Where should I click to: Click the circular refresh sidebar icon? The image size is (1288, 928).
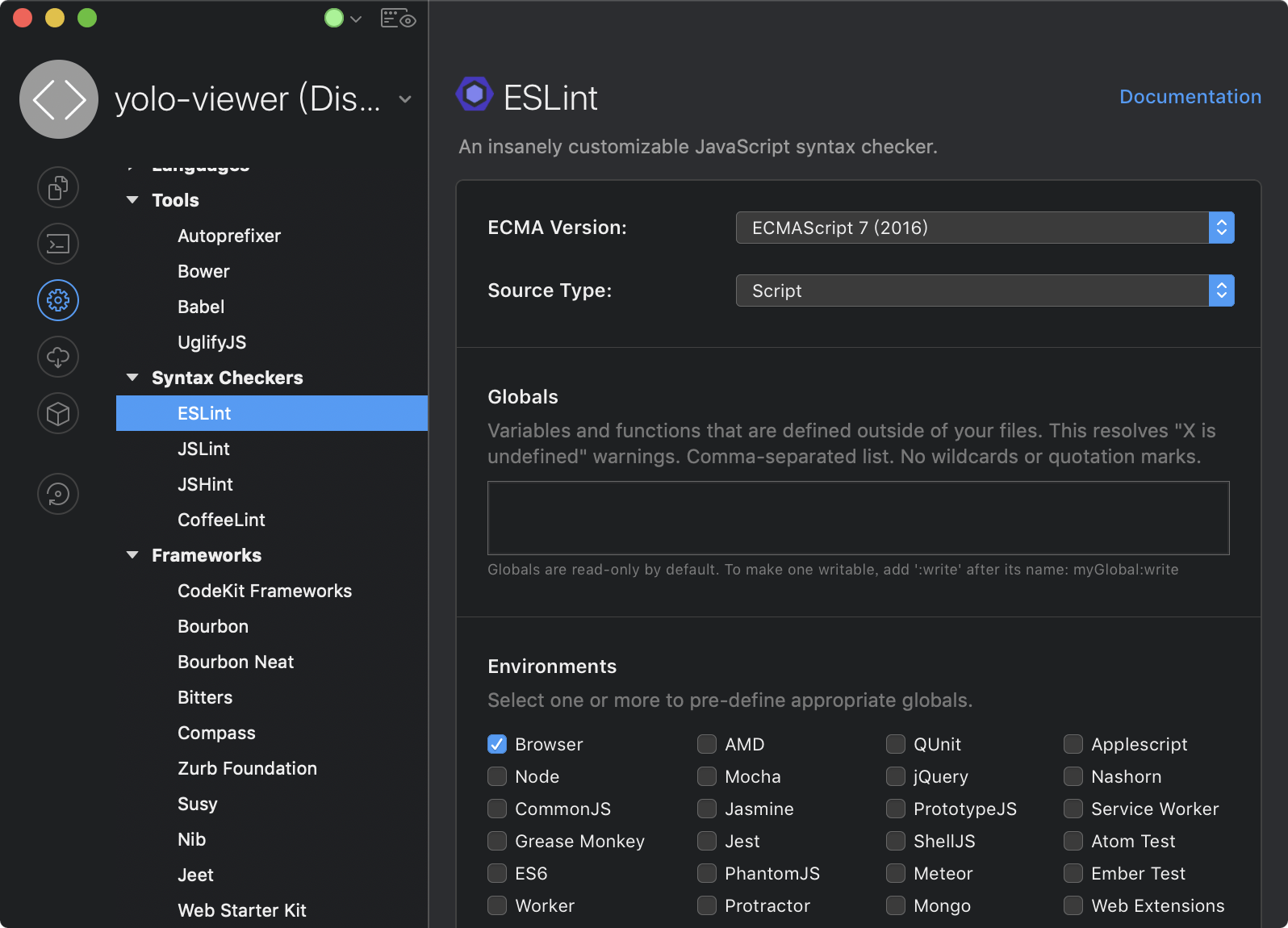tap(58, 494)
